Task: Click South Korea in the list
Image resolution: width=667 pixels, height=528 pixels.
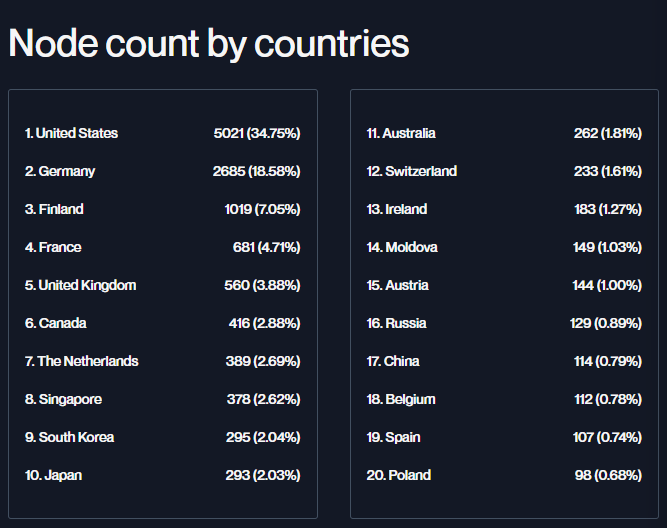Action: click(x=69, y=437)
